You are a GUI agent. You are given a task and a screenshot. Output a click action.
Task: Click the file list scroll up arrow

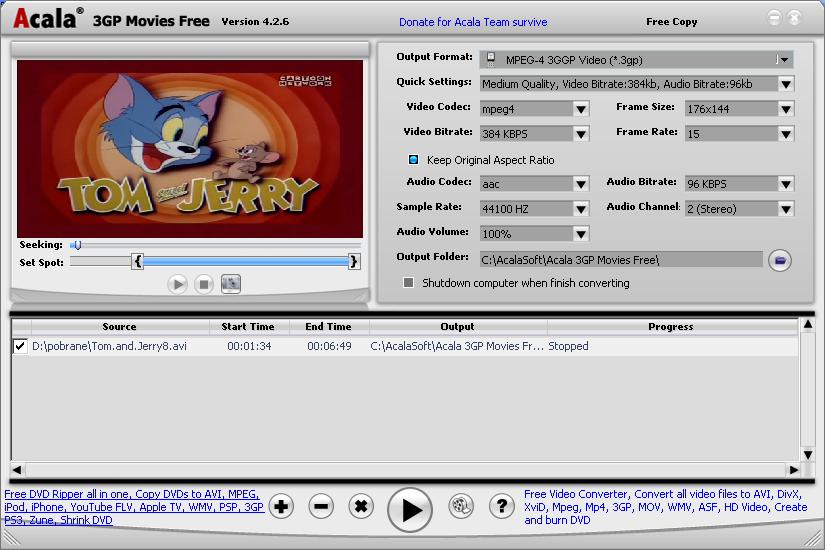pos(808,325)
